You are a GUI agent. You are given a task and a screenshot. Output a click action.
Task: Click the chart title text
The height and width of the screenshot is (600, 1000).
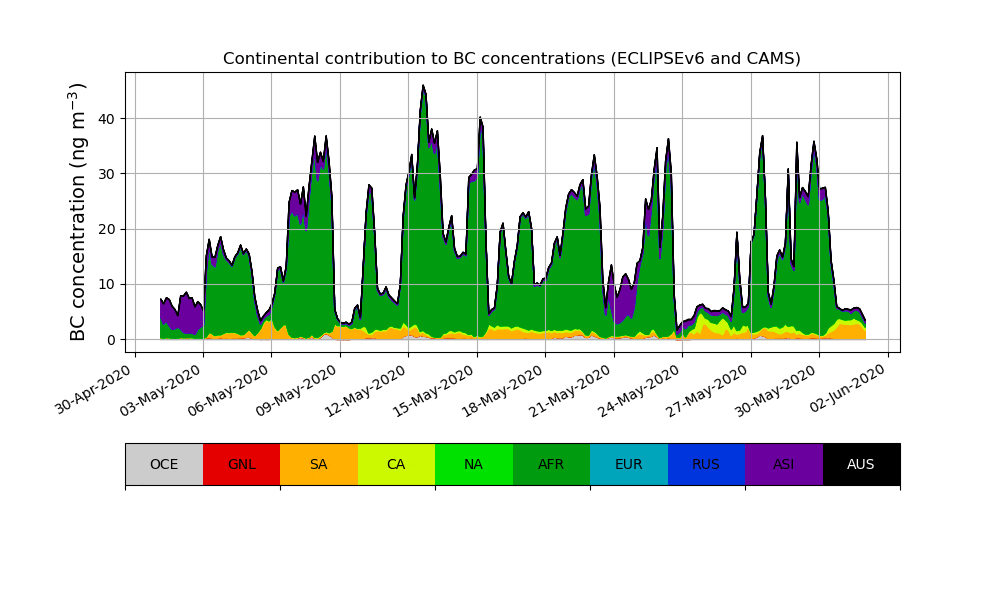[x=512, y=59]
